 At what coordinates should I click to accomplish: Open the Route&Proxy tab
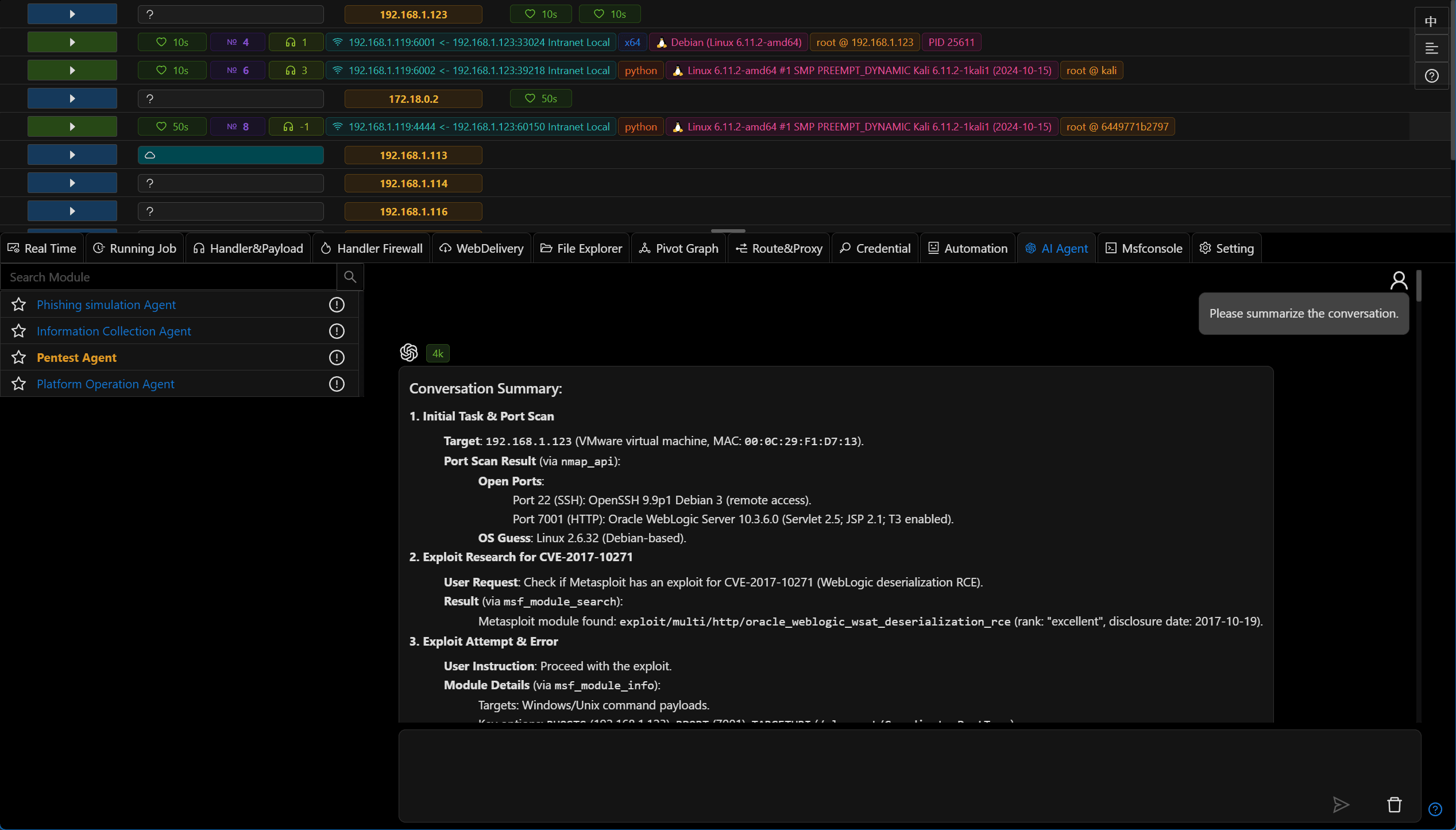click(x=779, y=248)
